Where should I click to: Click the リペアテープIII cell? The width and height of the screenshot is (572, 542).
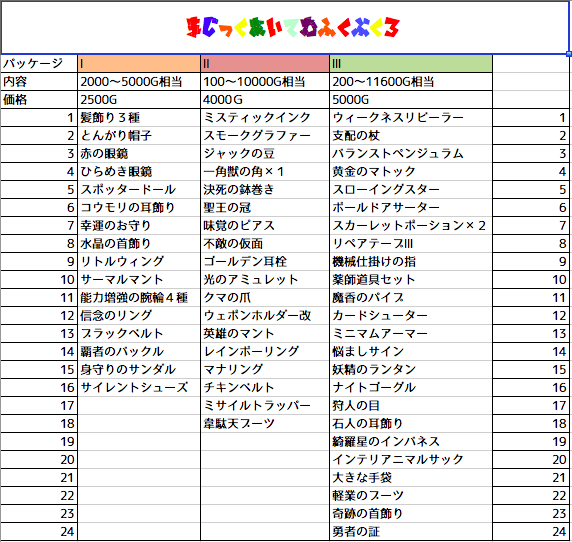[x=411, y=244]
